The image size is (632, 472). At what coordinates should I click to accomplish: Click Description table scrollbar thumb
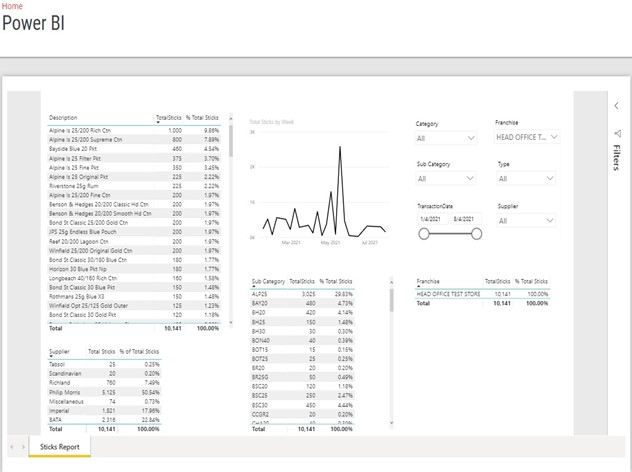point(231,141)
